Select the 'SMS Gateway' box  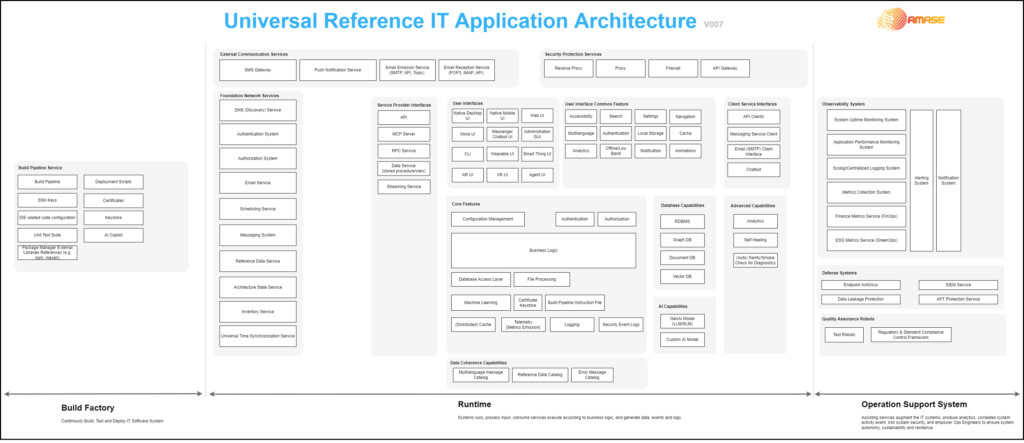tap(258, 70)
